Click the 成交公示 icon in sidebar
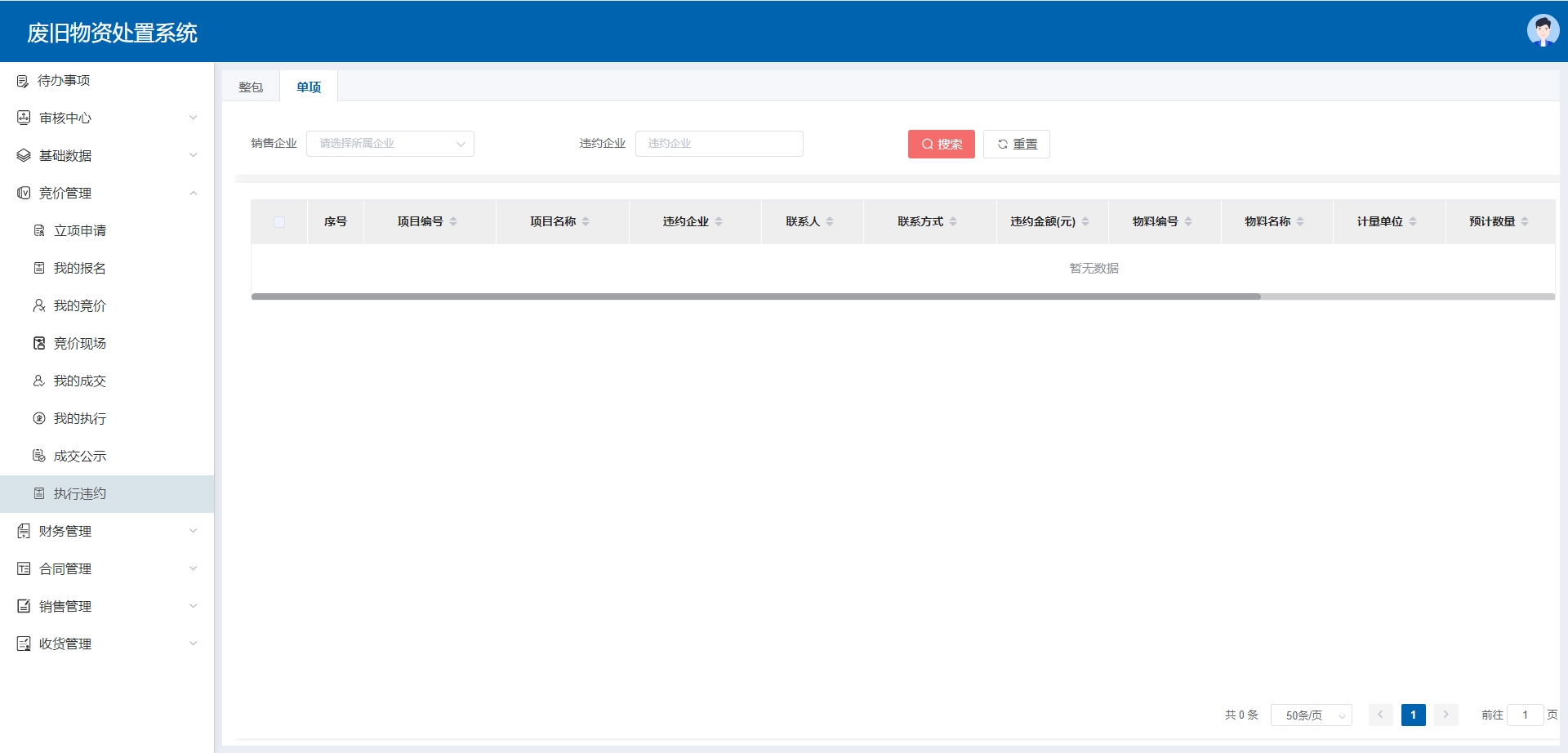Viewport: 1568px width, 753px height. pos(39,456)
